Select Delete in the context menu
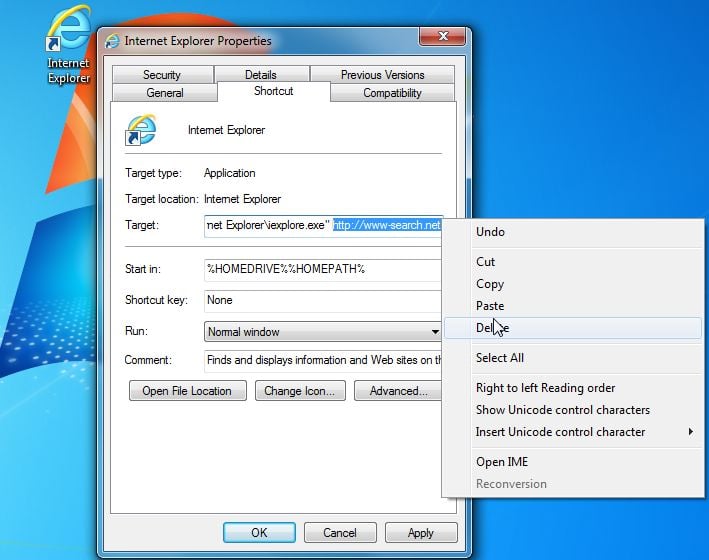 point(573,328)
